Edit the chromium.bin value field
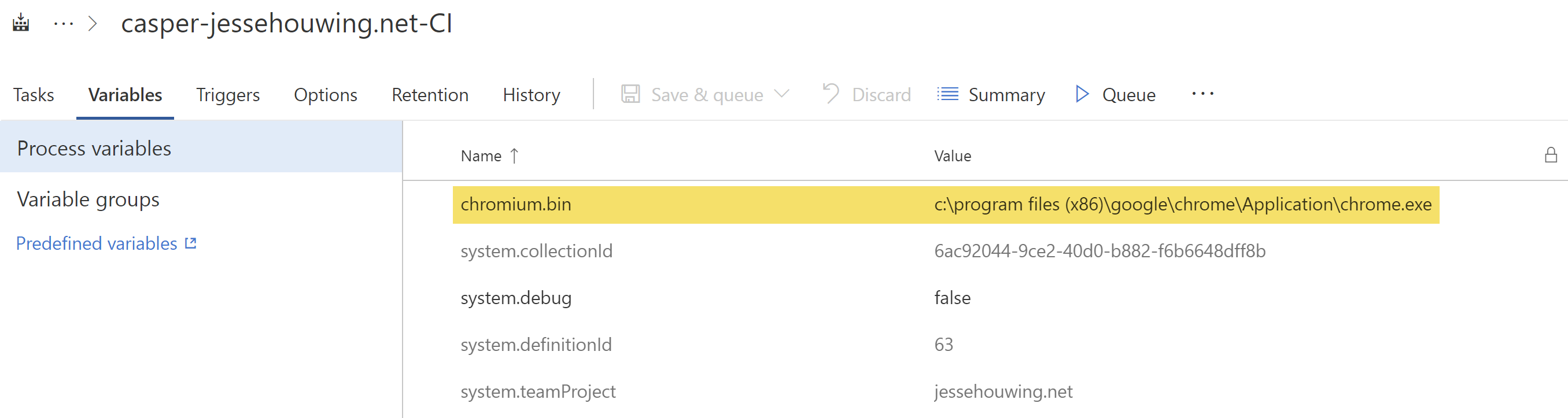Viewport: 1568px width, 418px height. (1182, 205)
